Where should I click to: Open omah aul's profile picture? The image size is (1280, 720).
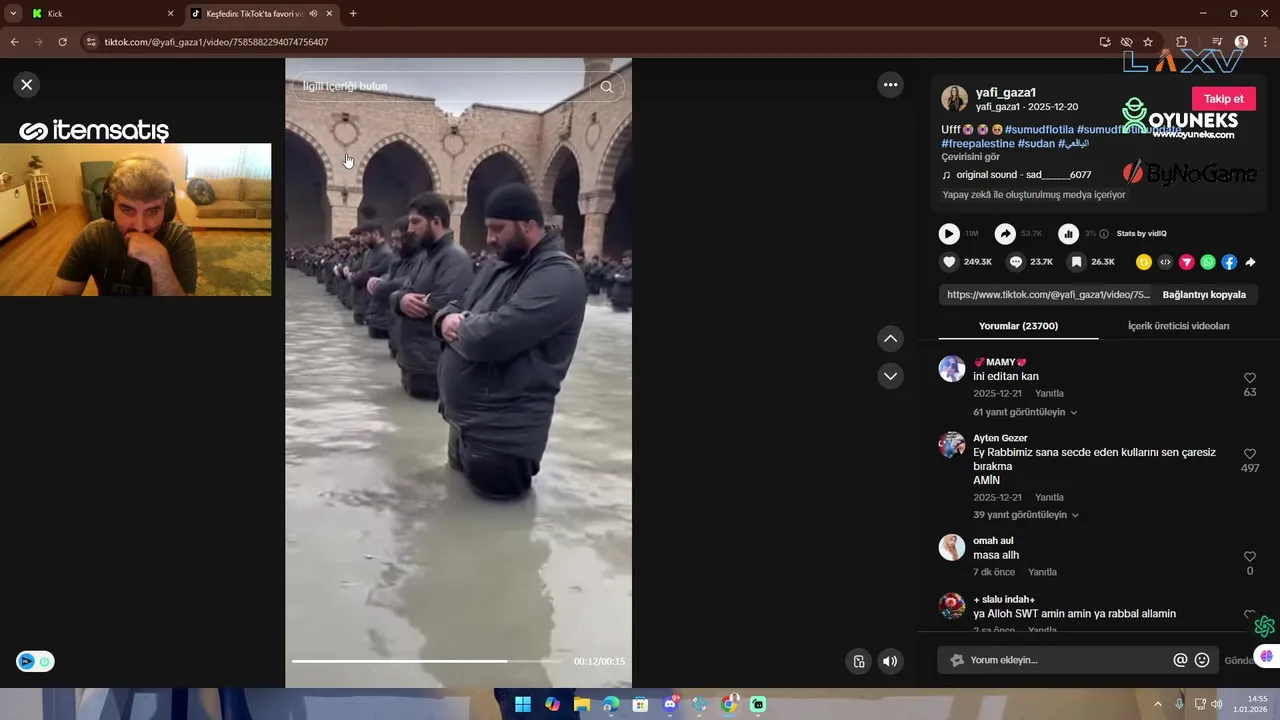point(952,547)
